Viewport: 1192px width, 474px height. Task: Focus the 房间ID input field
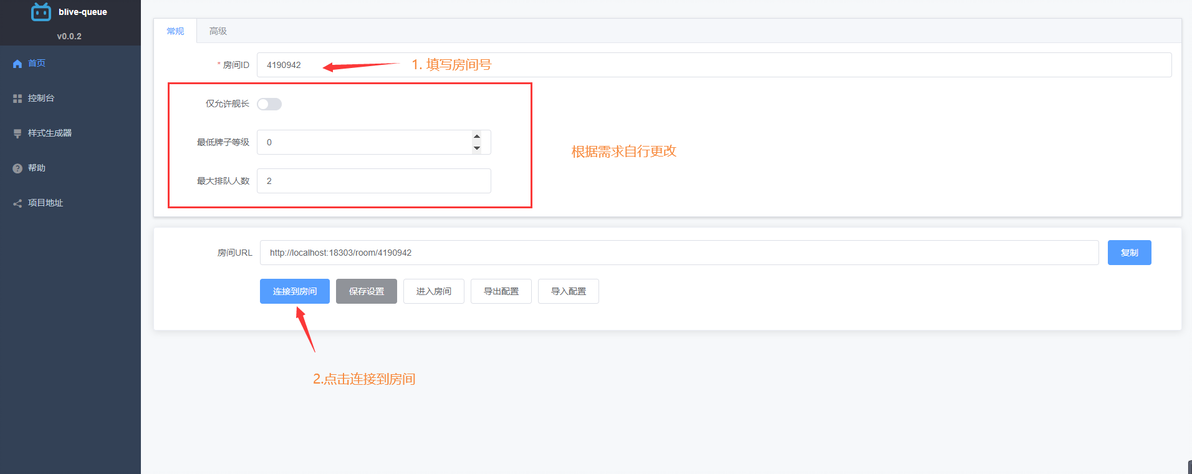click(714, 65)
